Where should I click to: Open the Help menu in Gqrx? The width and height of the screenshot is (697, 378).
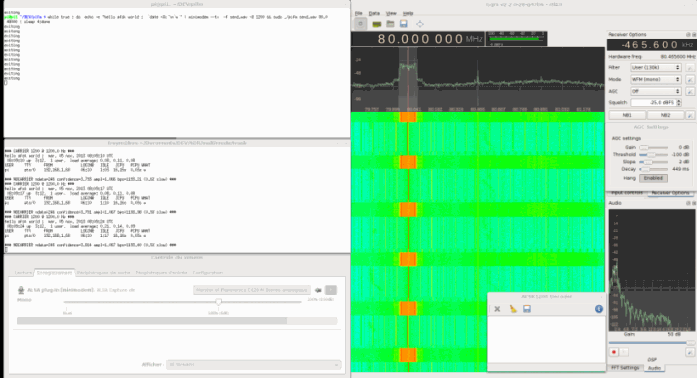coord(408,13)
